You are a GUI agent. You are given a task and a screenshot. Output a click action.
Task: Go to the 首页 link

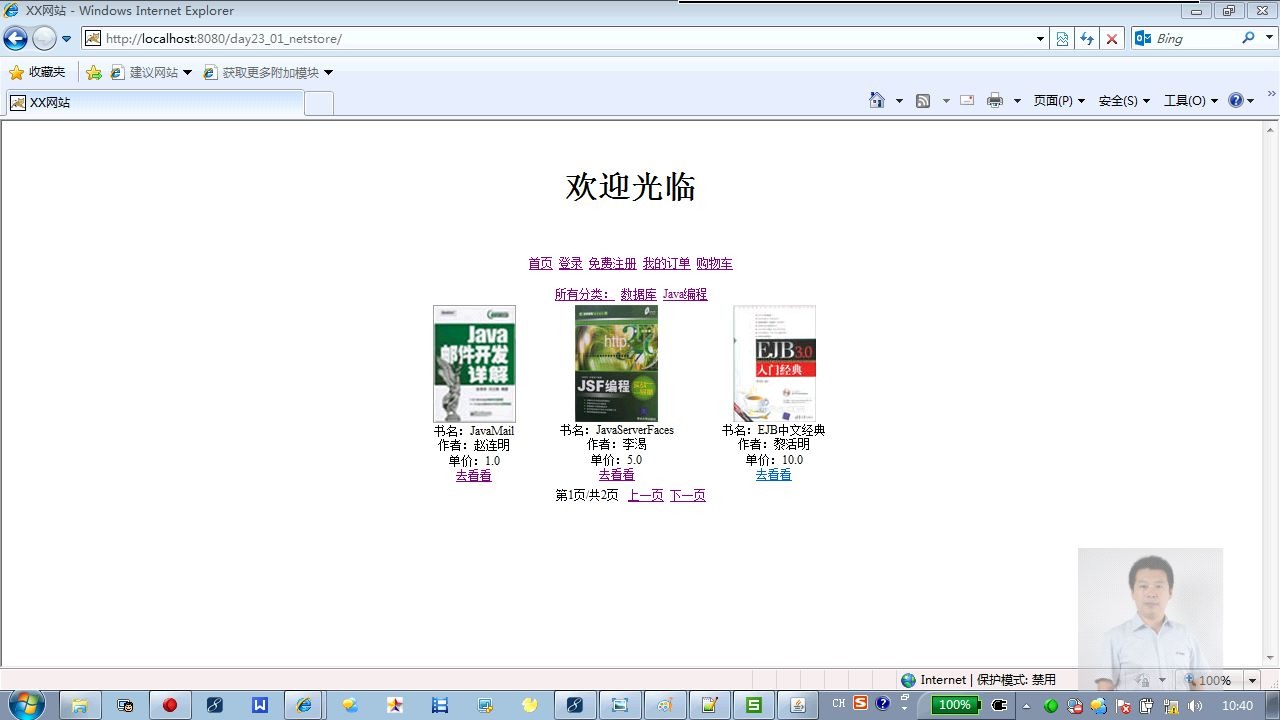click(540, 264)
